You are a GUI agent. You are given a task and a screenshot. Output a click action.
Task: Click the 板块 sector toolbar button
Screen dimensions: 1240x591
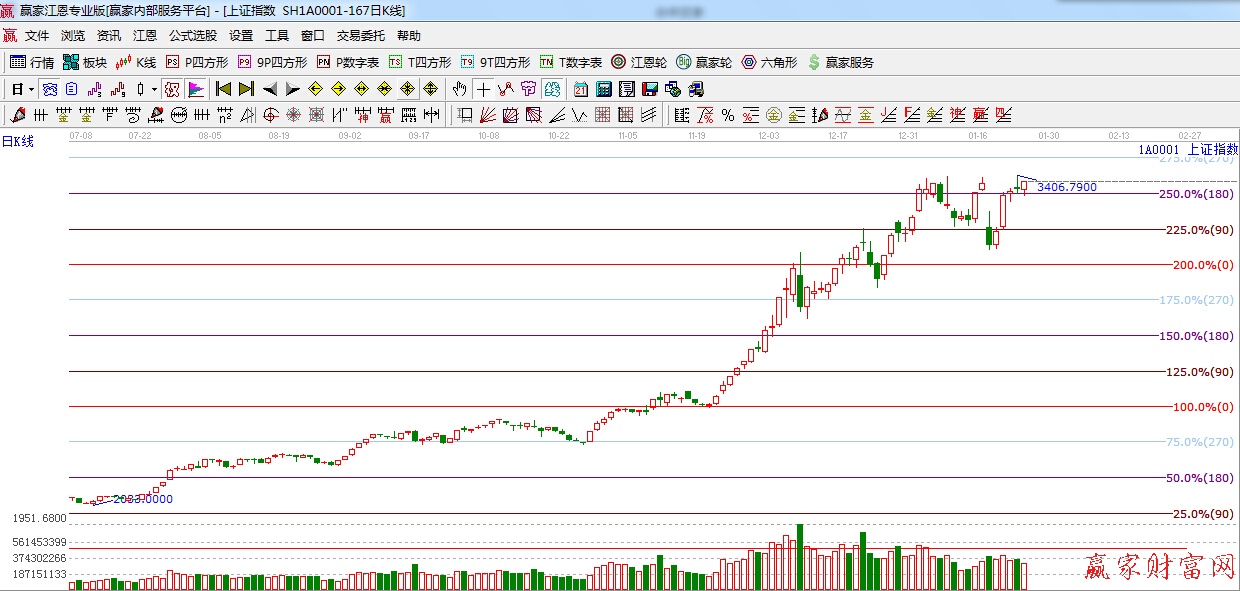point(84,62)
